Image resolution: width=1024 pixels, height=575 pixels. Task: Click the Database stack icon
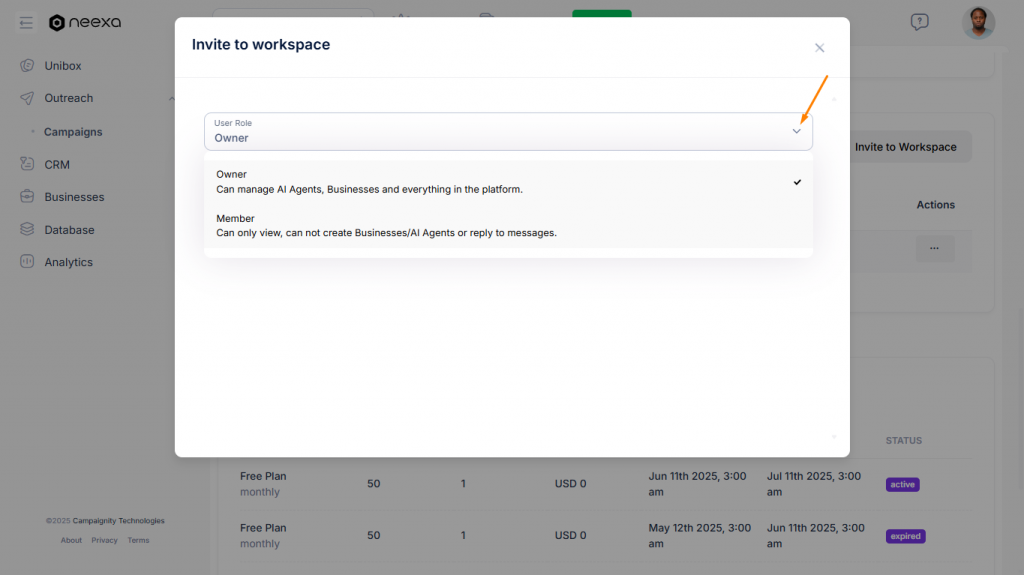click(27, 229)
